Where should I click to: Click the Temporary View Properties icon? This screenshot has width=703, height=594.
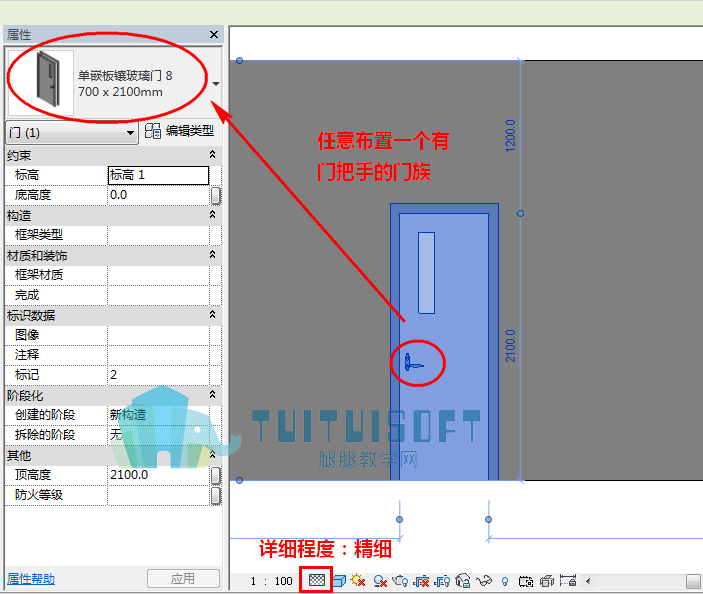pos(525,581)
